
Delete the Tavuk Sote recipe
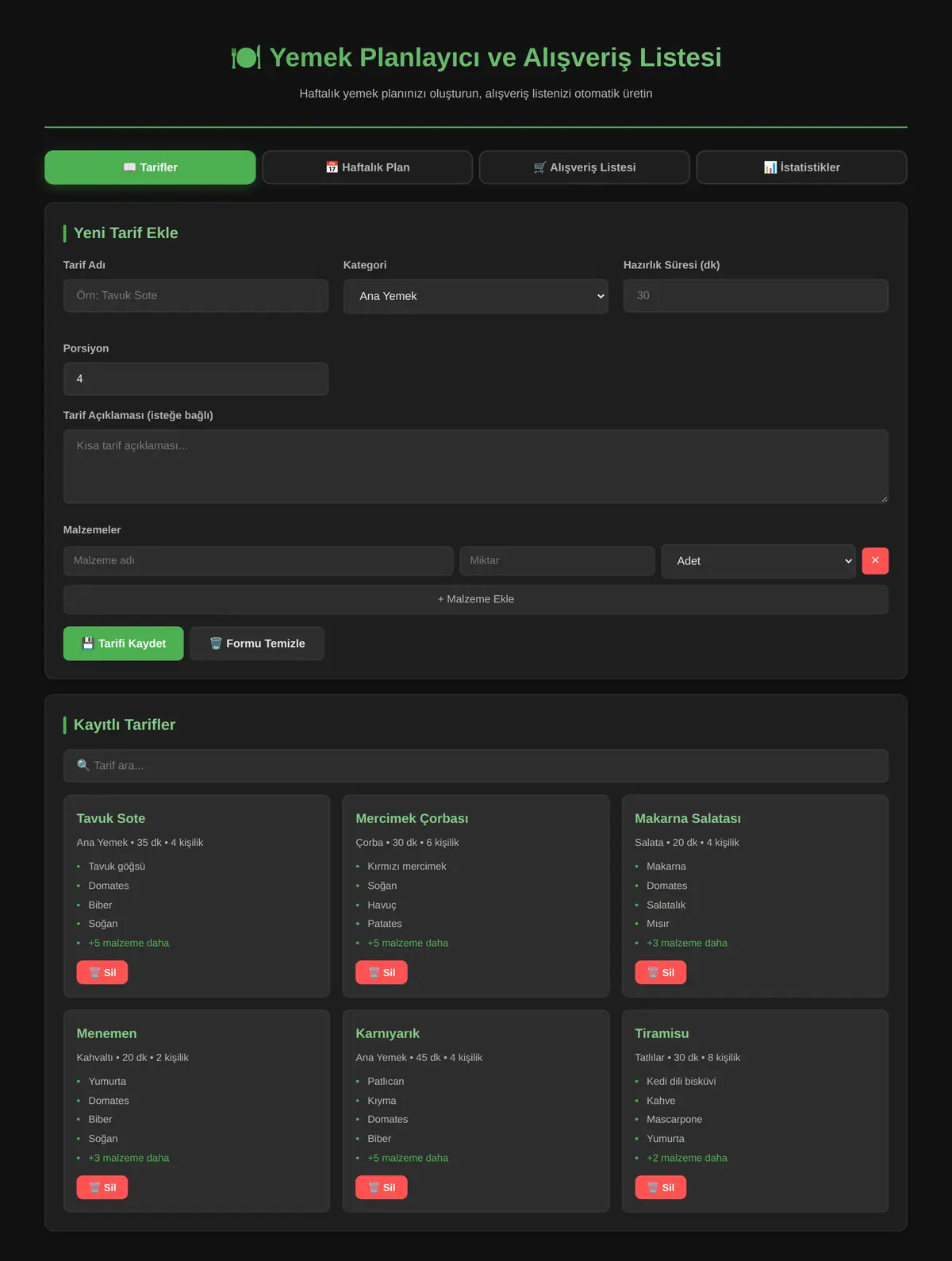(x=102, y=972)
